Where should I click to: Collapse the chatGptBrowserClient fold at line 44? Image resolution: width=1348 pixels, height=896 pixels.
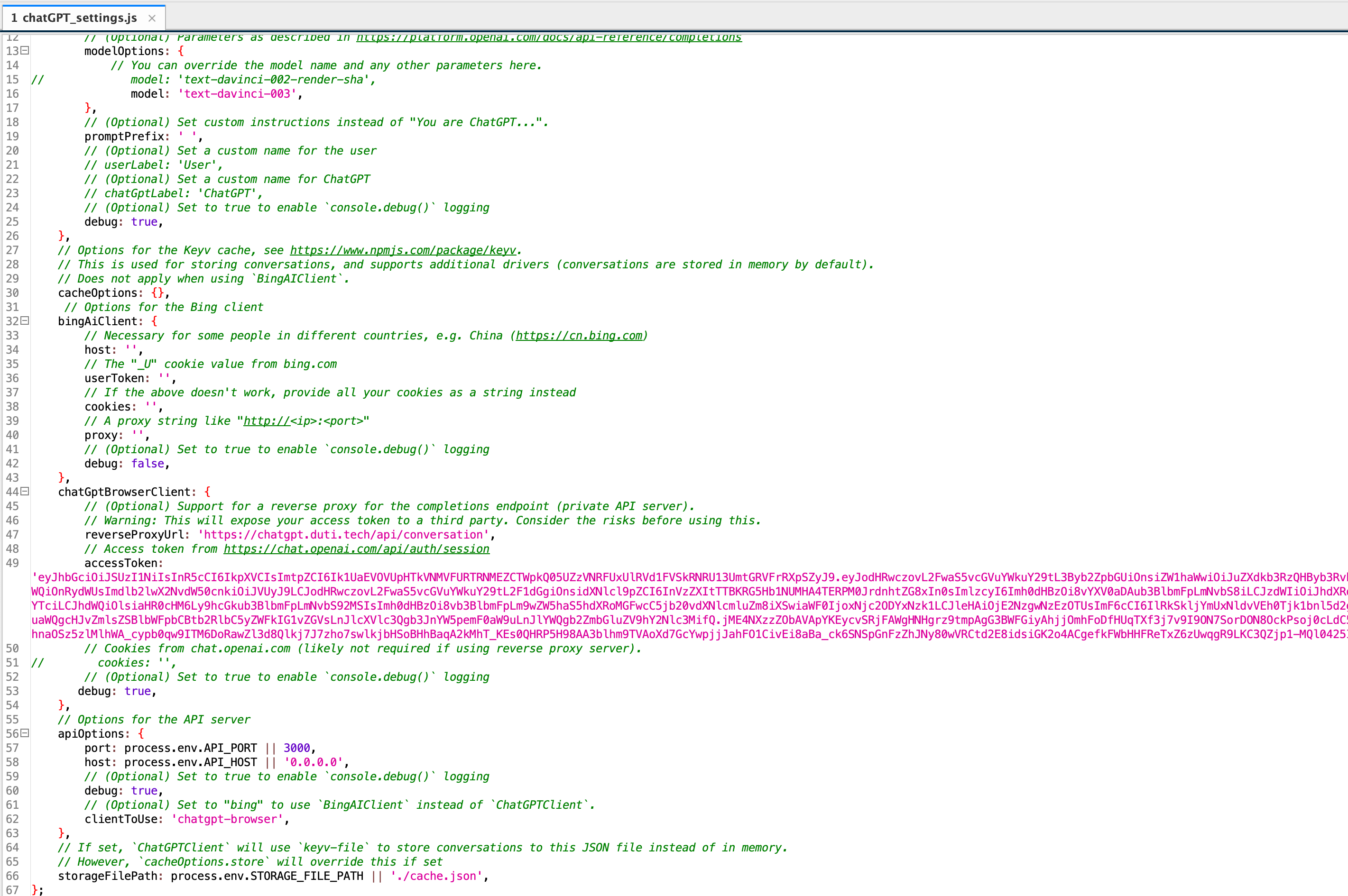25,492
